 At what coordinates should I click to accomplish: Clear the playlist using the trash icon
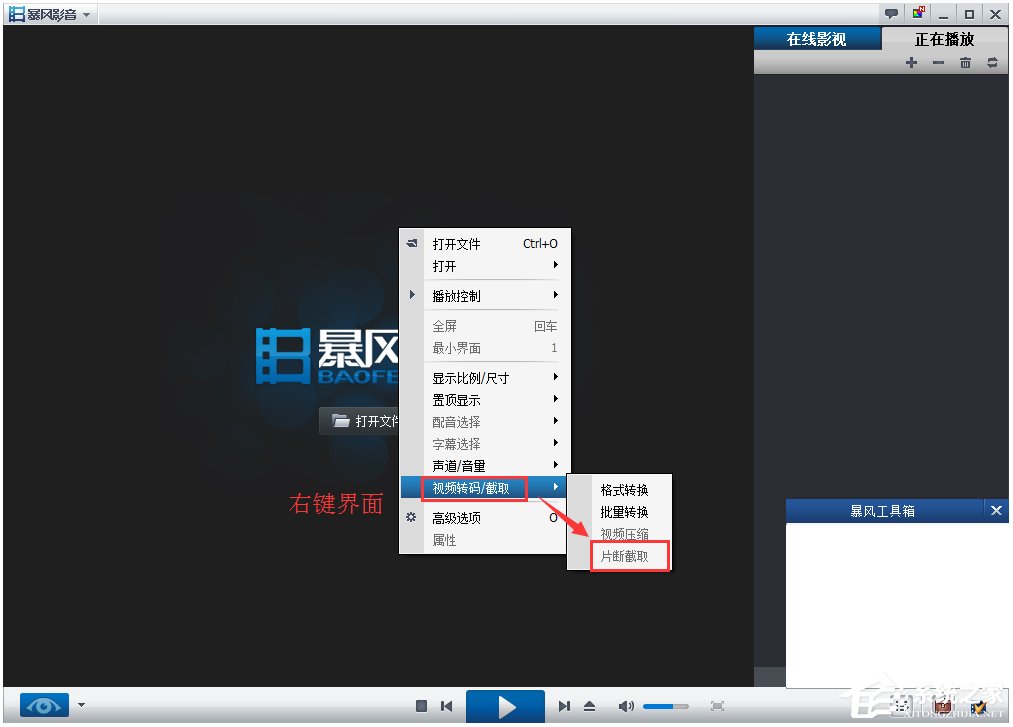click(965, 63)
